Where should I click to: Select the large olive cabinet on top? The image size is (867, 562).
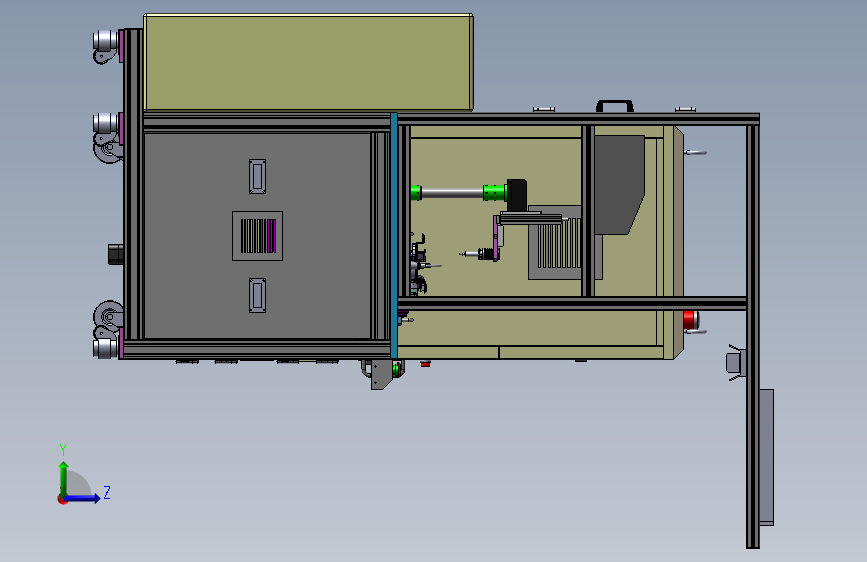[308, 63]
